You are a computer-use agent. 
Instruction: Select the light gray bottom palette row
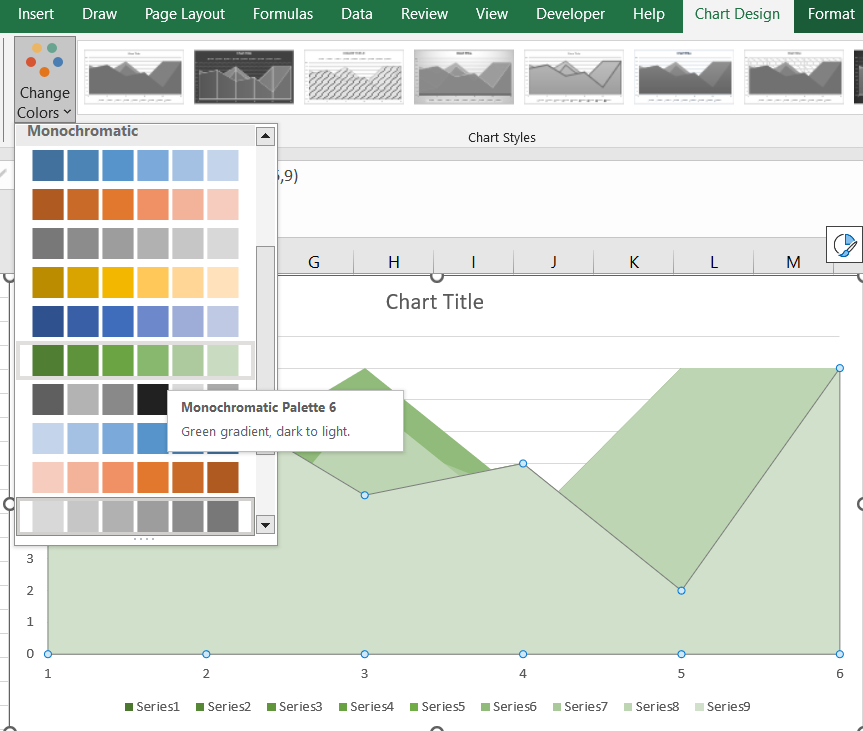135,516
